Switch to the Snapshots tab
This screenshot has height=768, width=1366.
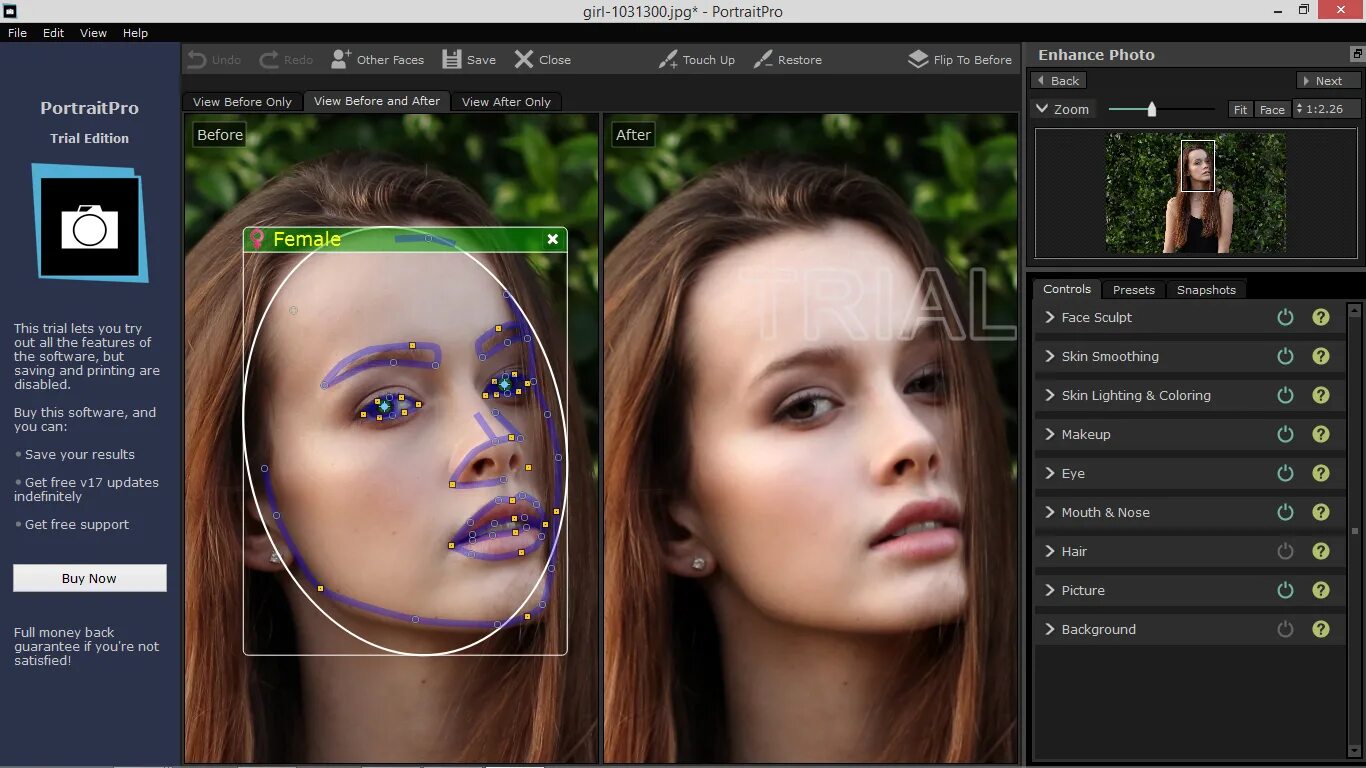(1206, 290)
